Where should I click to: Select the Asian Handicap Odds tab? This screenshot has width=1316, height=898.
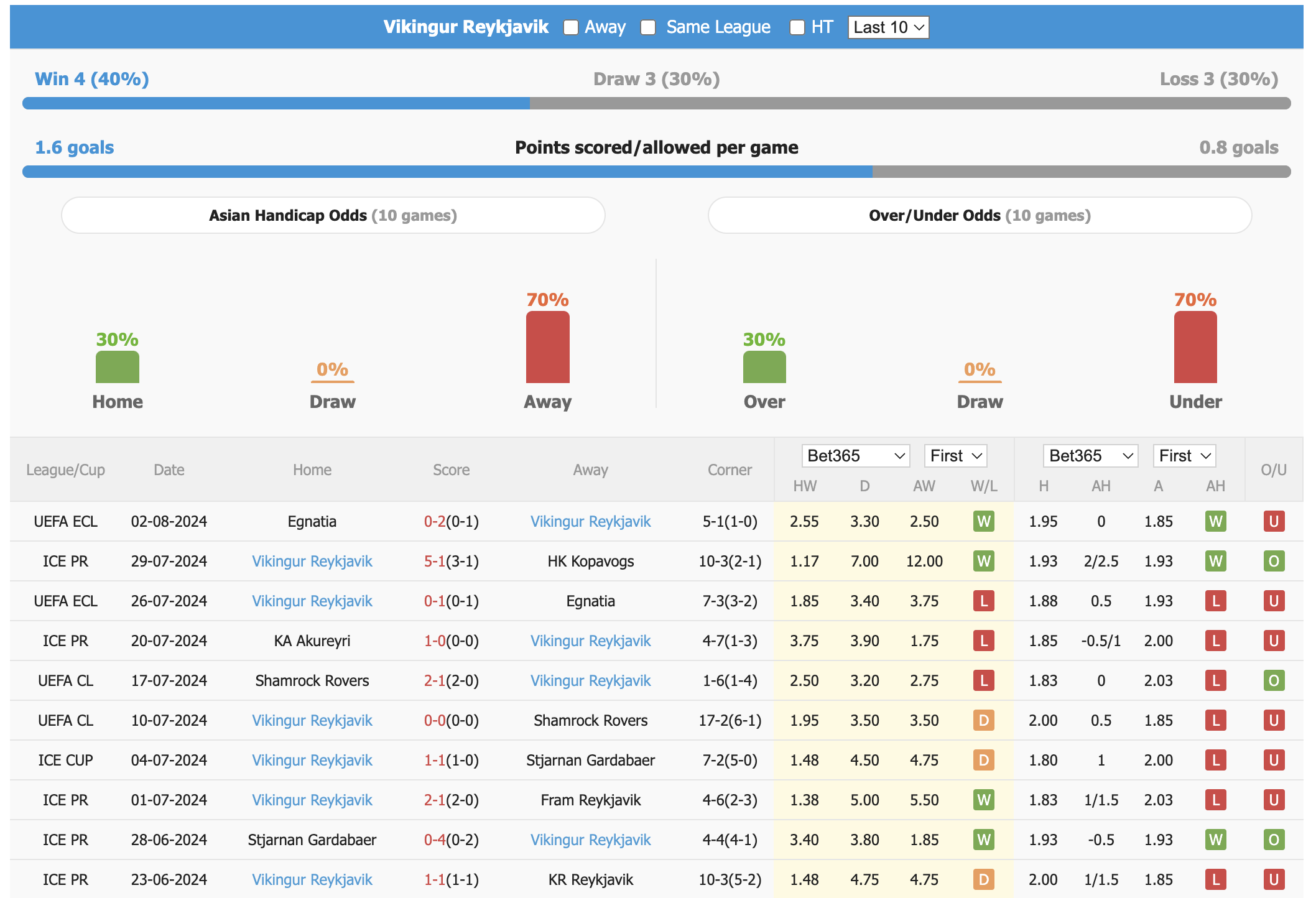pos(333,215)
